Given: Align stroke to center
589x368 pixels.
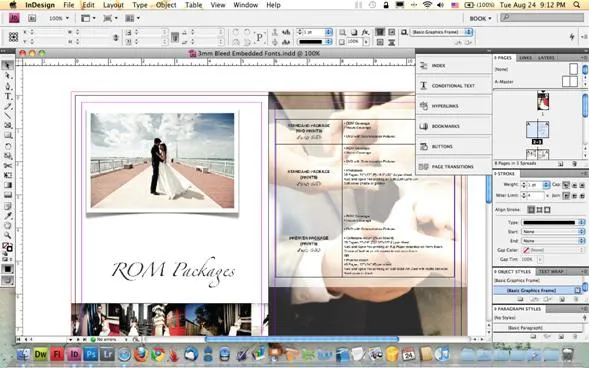Looking at the screenshot, I should point(531,210).
